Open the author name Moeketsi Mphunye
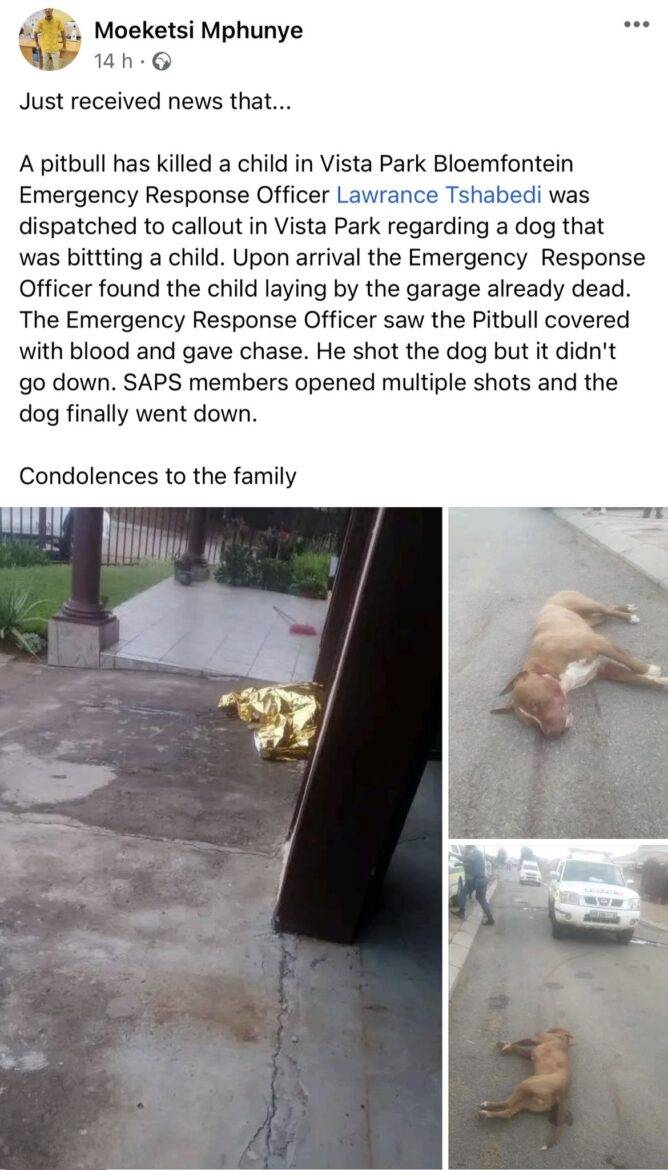 (x=199, y=31)
